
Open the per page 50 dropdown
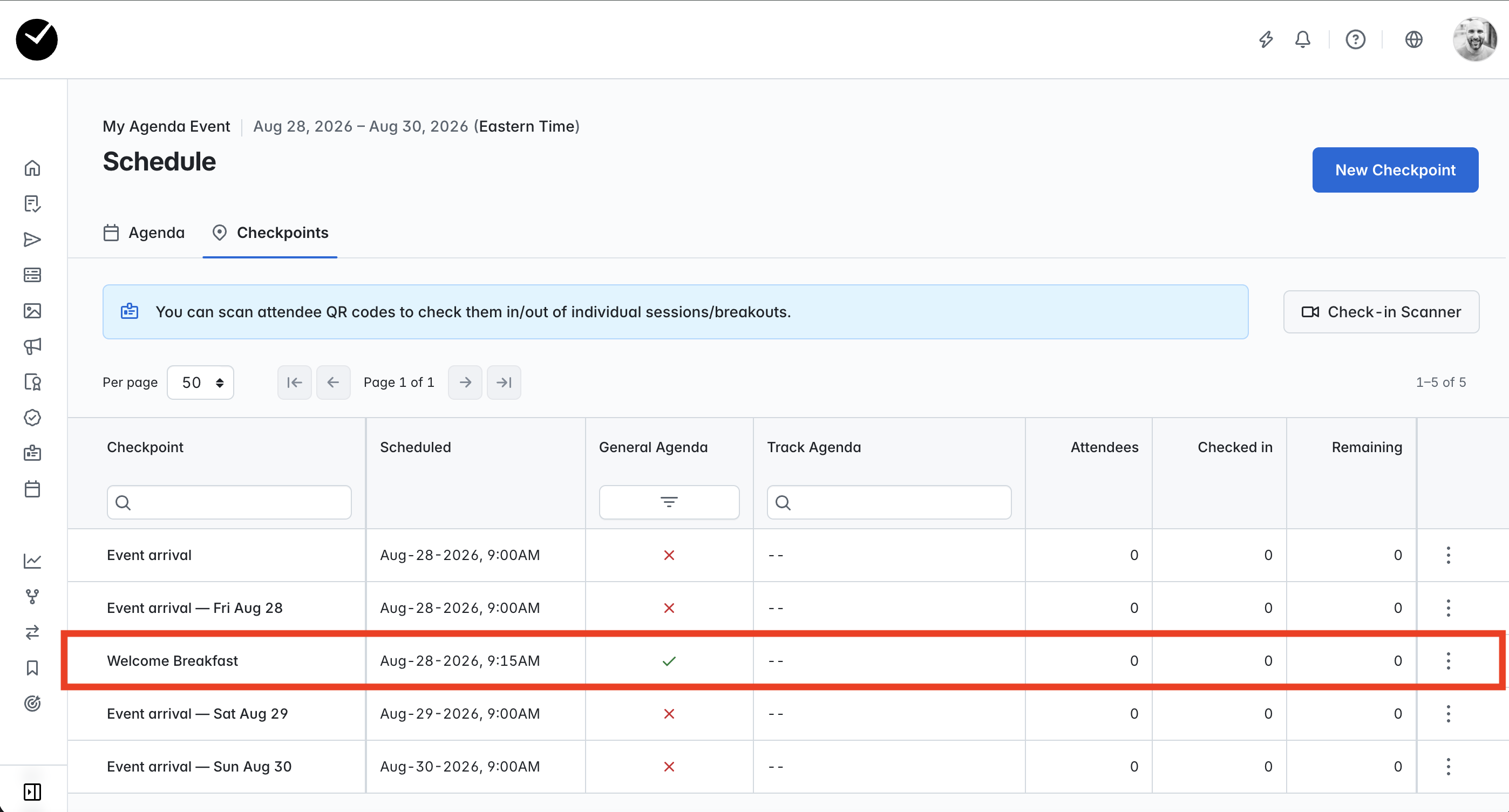pyautogui.click(x=200, y=383)
